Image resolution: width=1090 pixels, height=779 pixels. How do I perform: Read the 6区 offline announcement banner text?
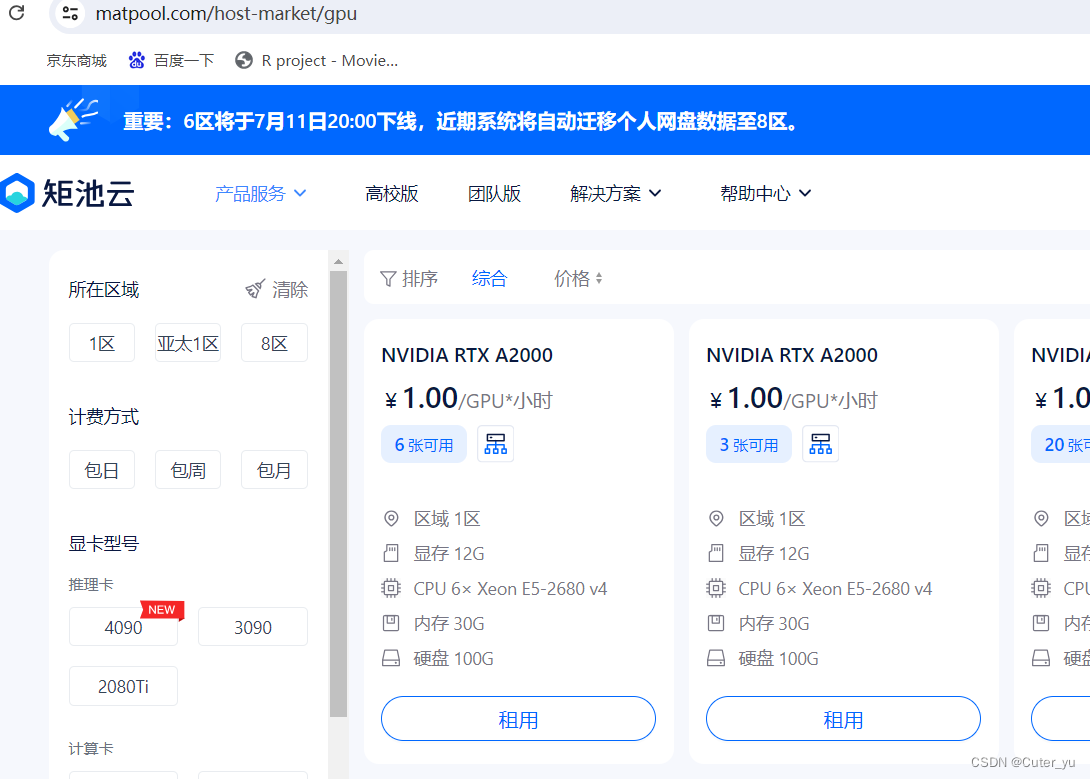coord(461,122)
